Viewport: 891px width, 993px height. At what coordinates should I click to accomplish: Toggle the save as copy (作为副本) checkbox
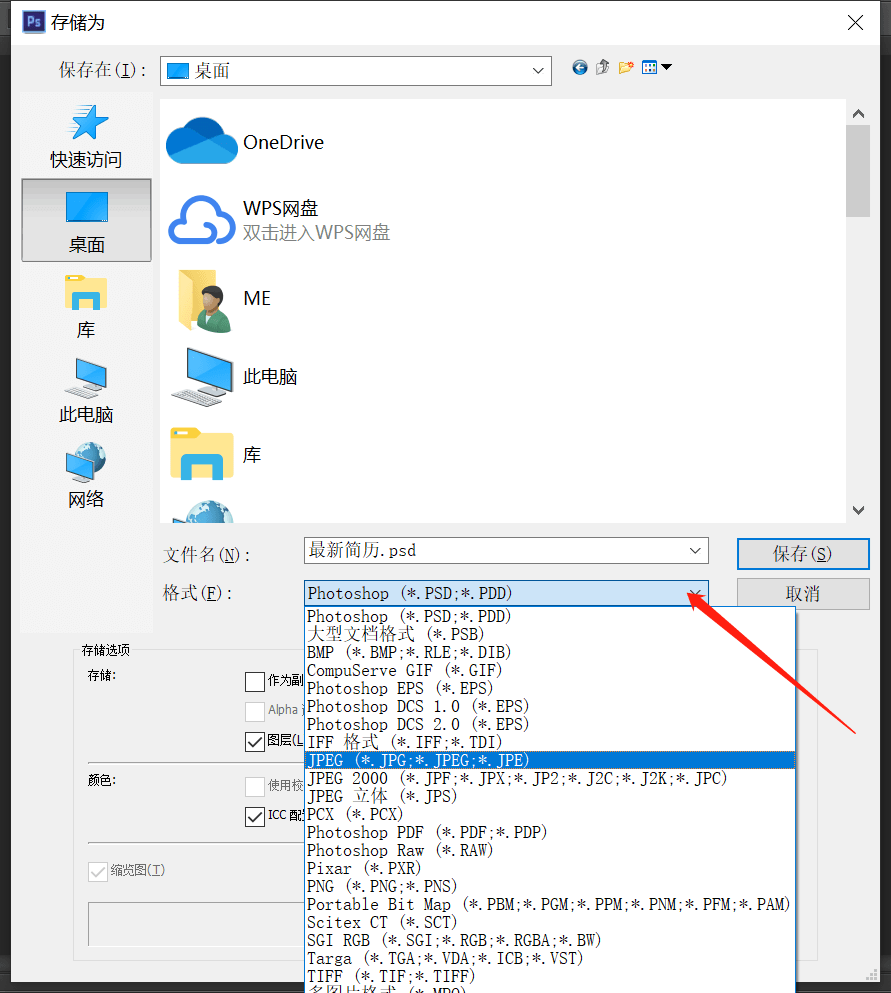tap(255, 682)
